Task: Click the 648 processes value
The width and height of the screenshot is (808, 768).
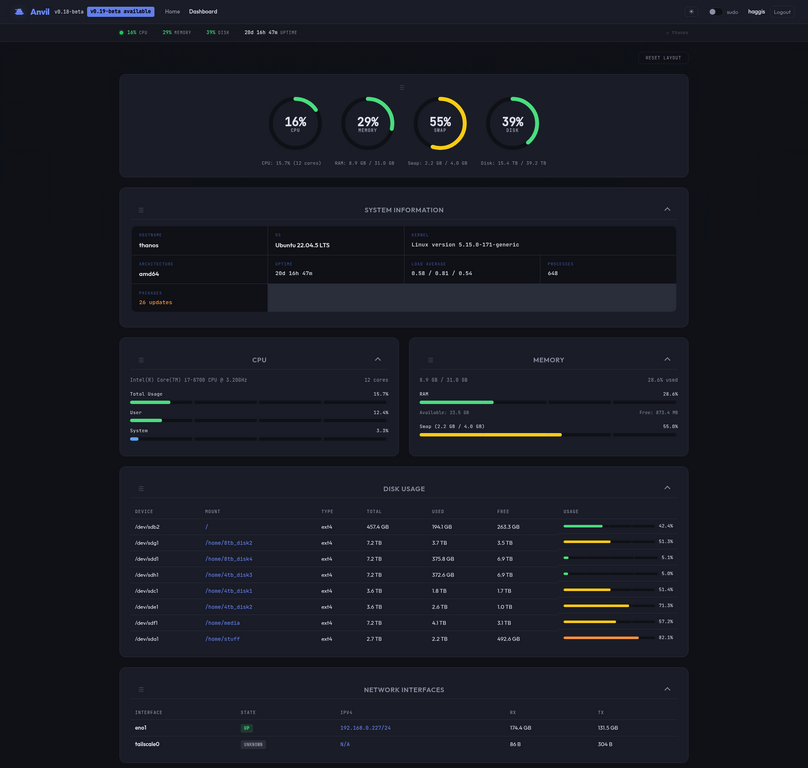Action: [552, 273]
